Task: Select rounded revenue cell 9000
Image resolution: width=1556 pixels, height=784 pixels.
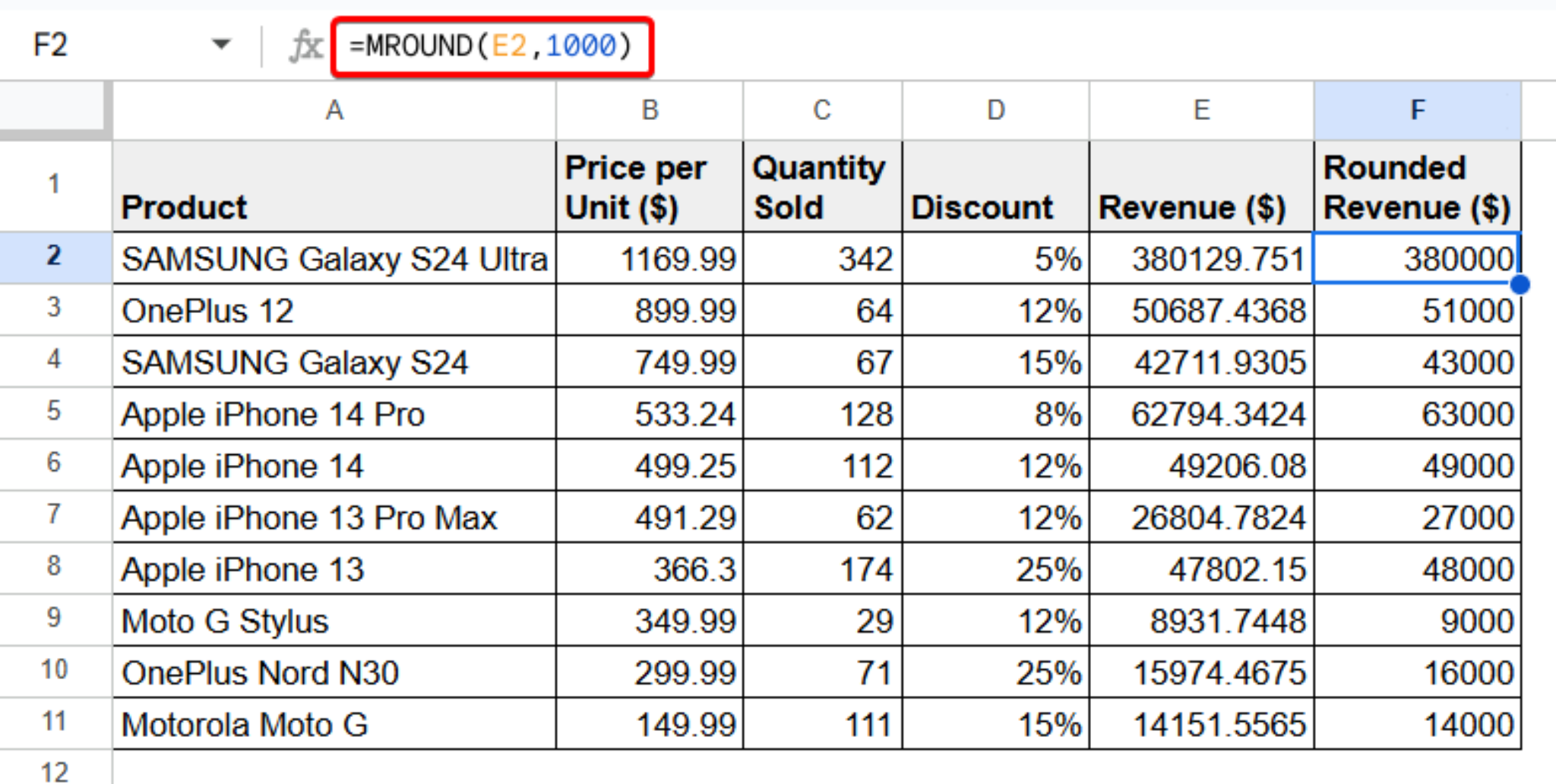Action: tap(1418, 620)
